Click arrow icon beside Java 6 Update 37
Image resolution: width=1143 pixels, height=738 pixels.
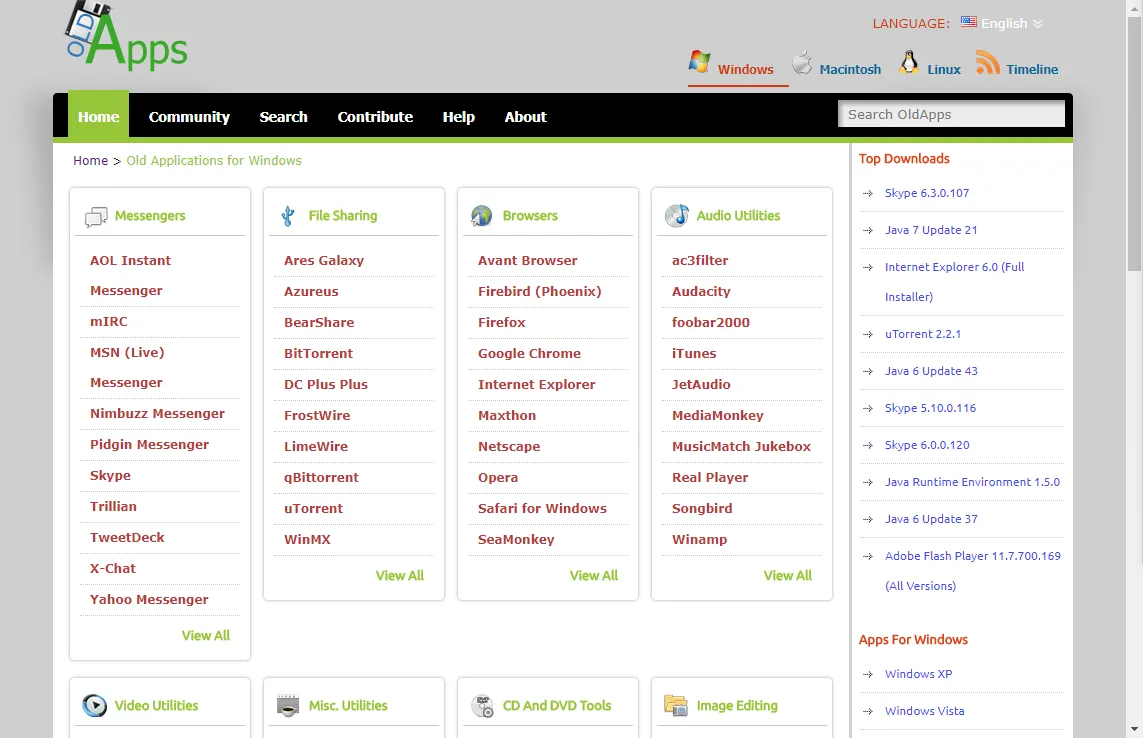coord(867,519)
